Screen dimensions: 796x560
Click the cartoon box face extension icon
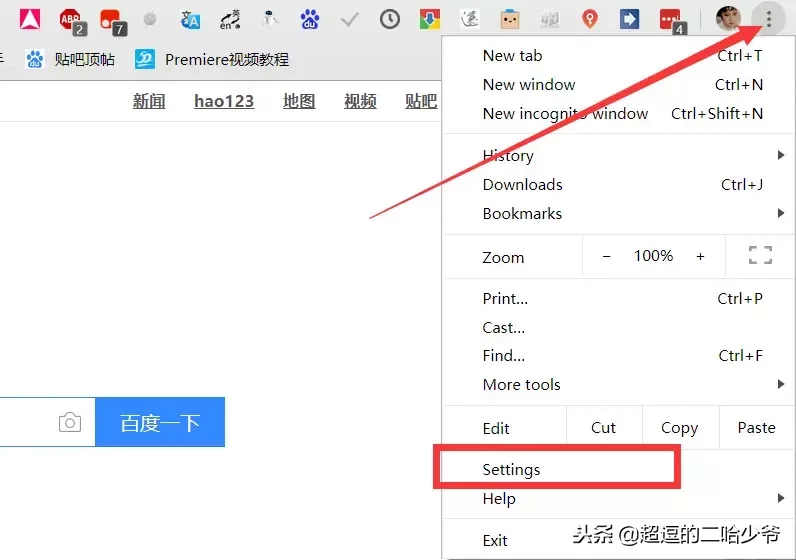click(x=510, y=20)
